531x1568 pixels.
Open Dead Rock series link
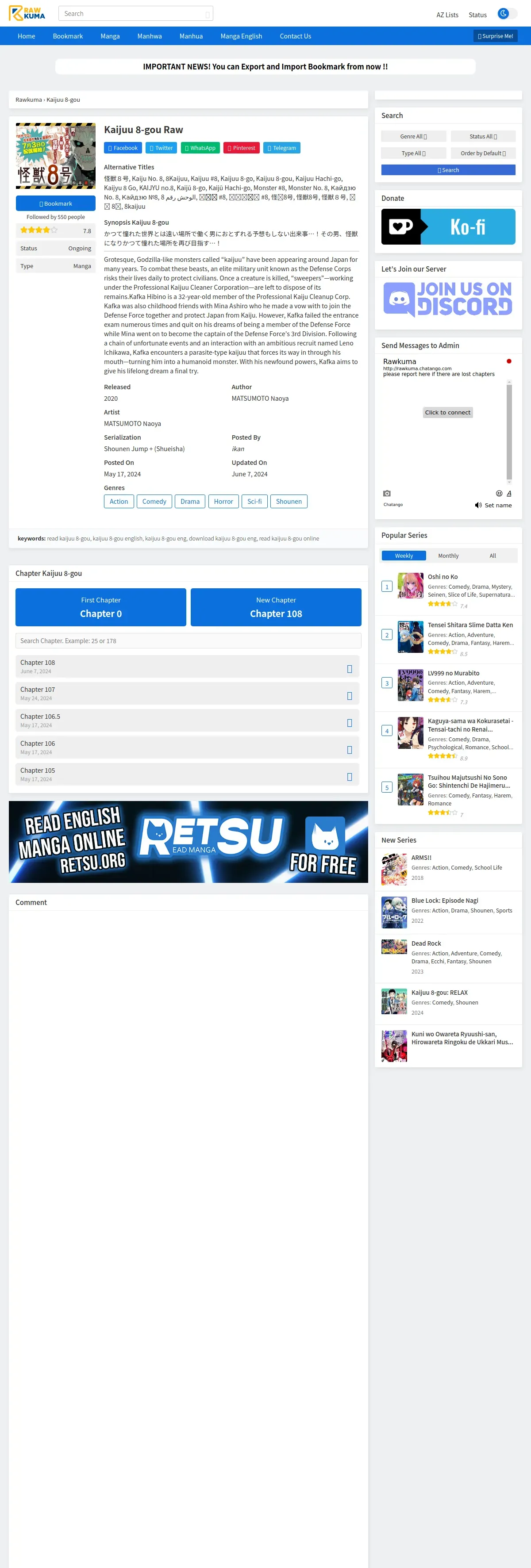pyautogui.click(x=426, y=943)
